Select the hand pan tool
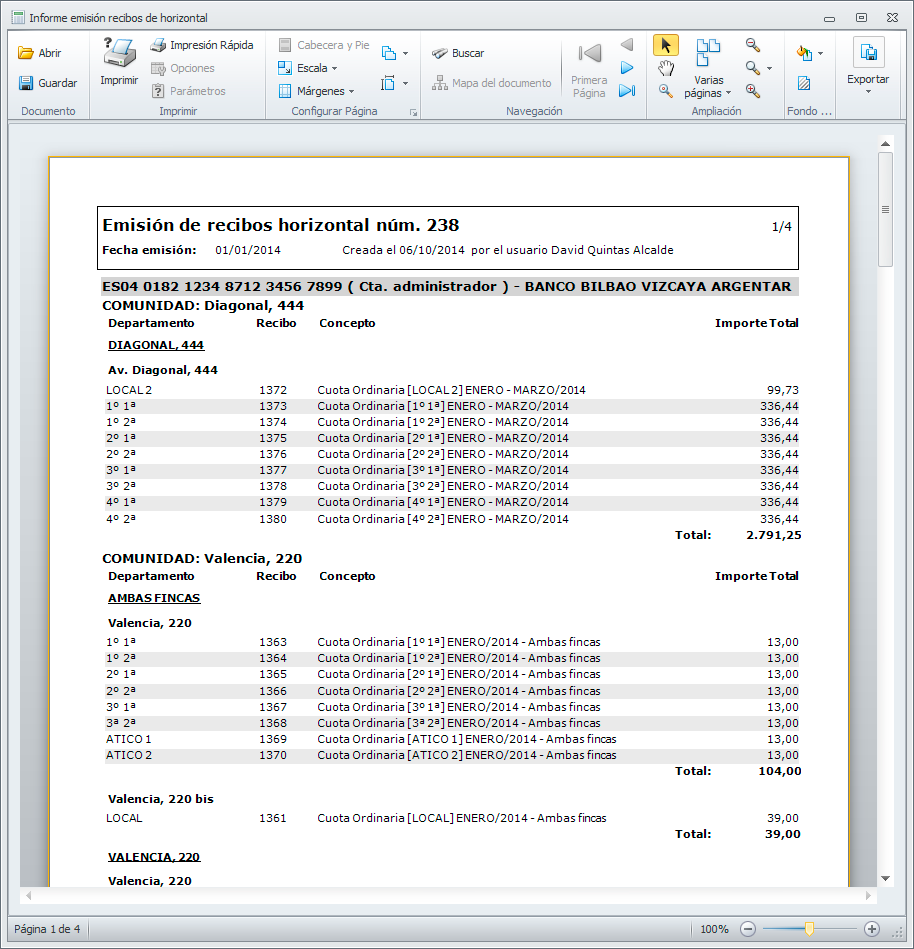Screen dimensions: 914x949 [x=666, y=68]
